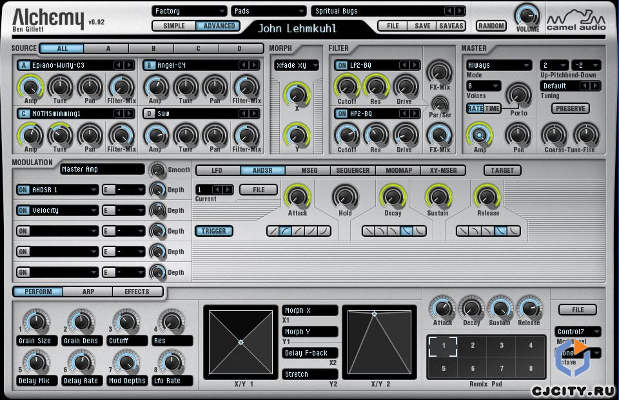The height and width of the screenshot is (400, 619).
Task: Click the filter Cutoff knob for LP2-BQ
Action: pos(346,87)
